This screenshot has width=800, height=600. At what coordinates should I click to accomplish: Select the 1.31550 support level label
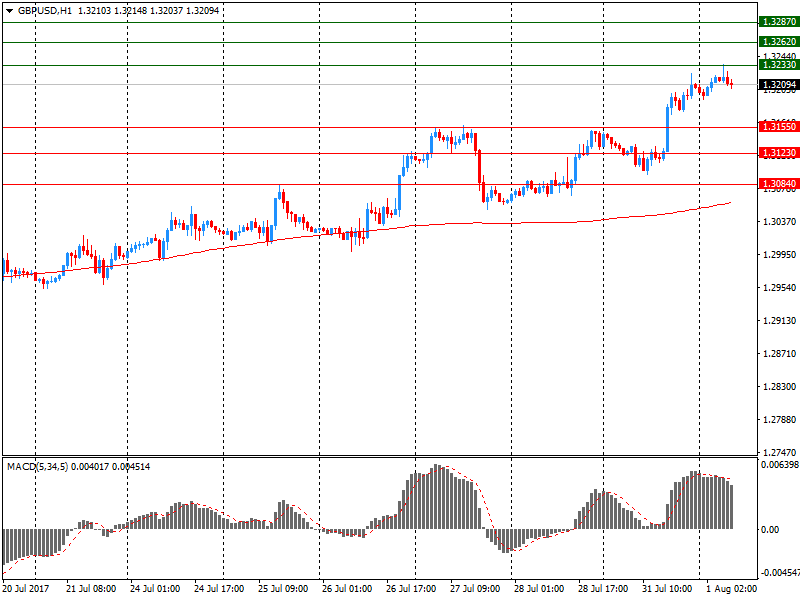tap(779, 127)
